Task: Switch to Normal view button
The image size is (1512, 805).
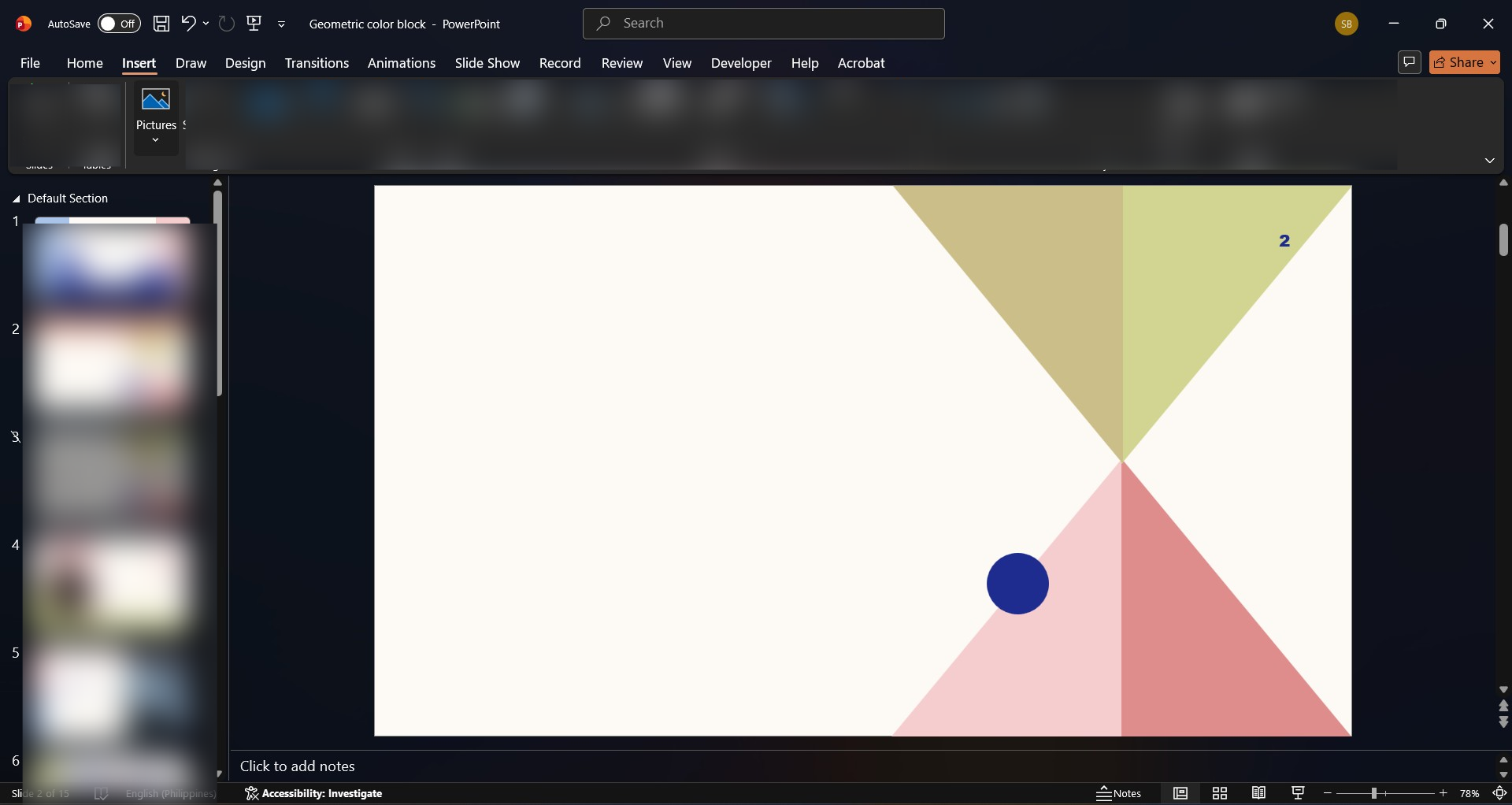Action: coord(1180,793)
